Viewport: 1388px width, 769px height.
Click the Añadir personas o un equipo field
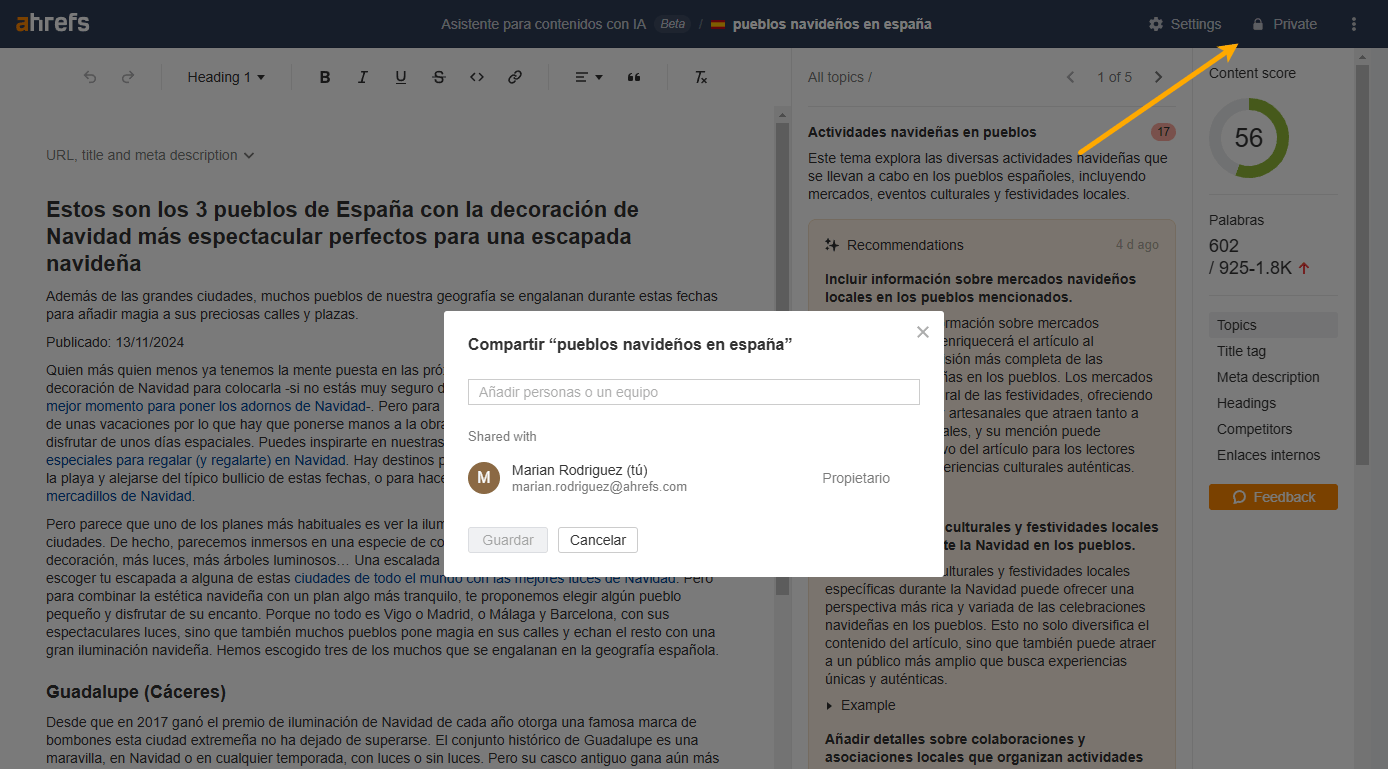pos(694,392)
